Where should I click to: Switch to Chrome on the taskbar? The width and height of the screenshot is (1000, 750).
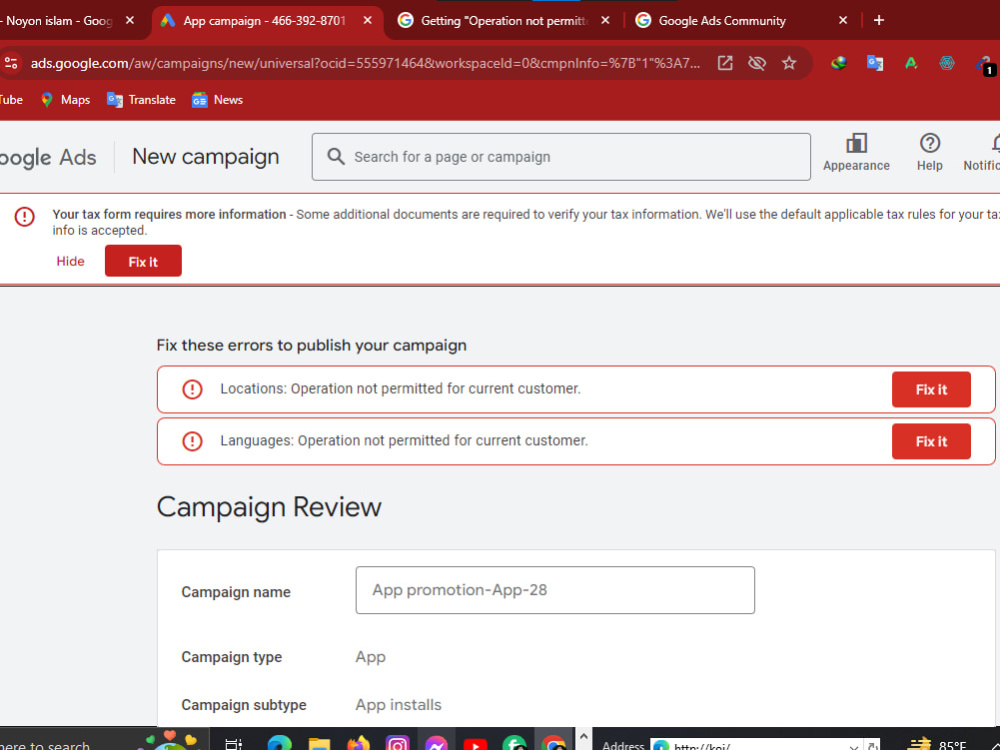coord(554,744)
